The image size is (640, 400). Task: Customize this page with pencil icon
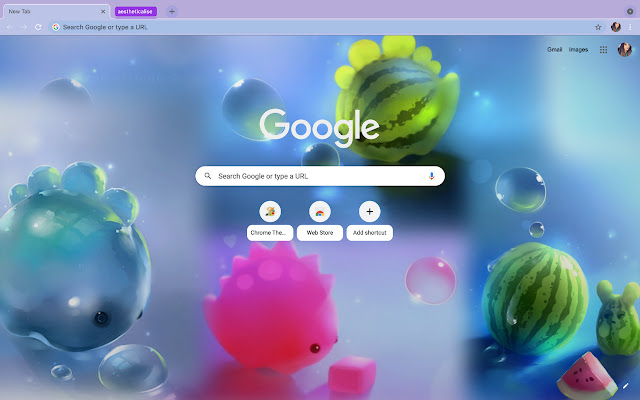click(625, 386)
